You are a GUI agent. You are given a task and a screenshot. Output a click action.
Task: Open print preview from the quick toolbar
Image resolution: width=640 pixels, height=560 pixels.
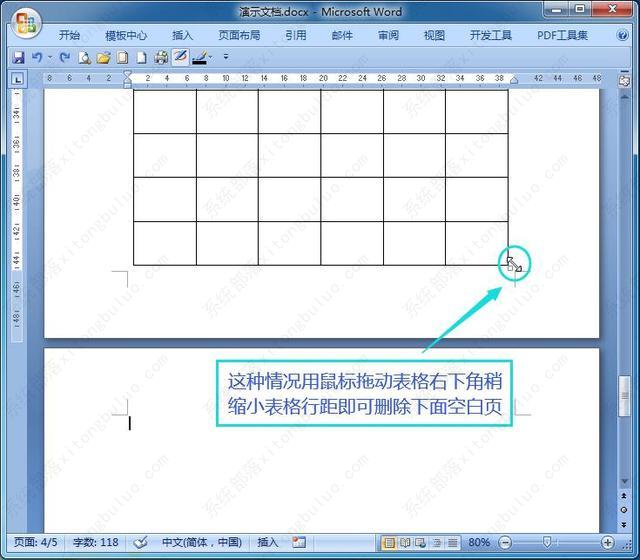(84, 58)
